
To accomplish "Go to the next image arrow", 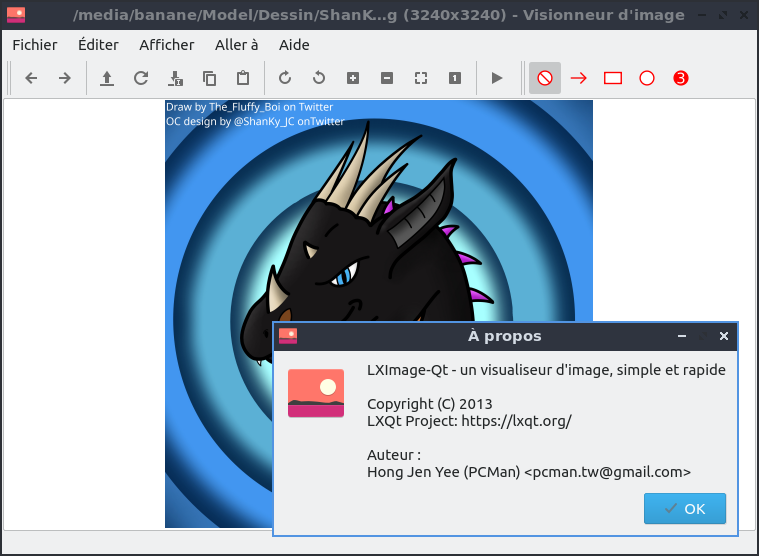I will [64, 78].
